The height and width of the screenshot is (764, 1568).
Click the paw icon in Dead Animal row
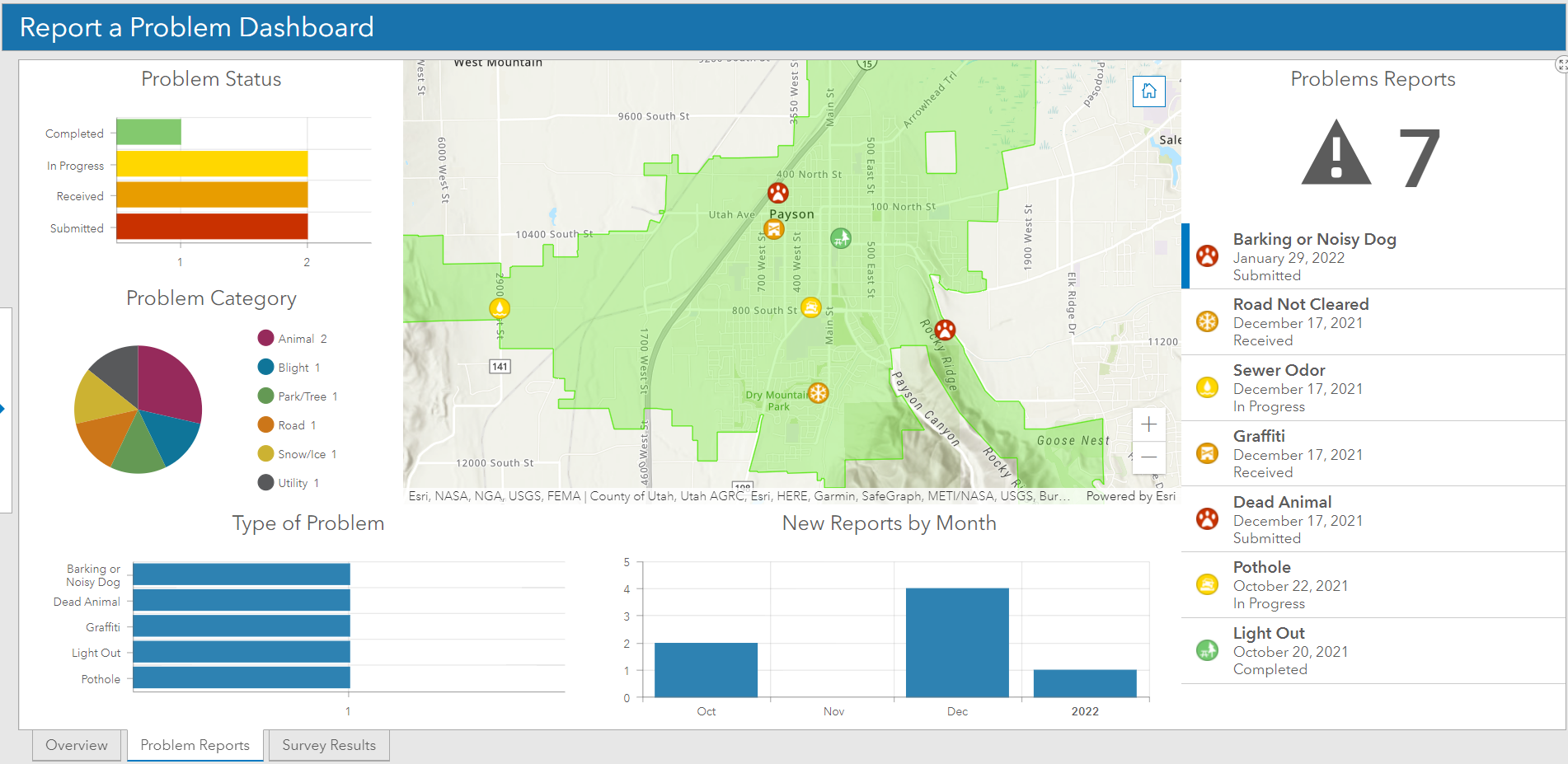(x=1207, y=518)
